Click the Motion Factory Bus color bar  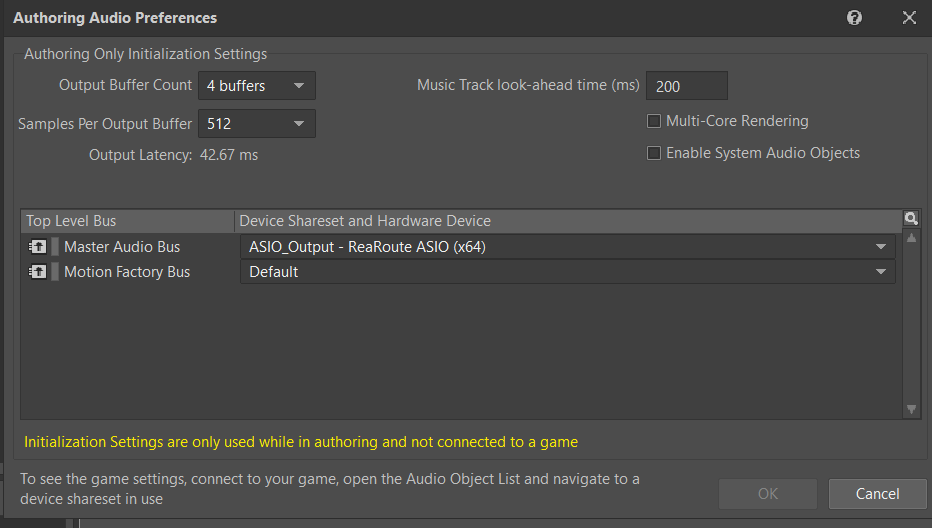(x=55, y=272)
